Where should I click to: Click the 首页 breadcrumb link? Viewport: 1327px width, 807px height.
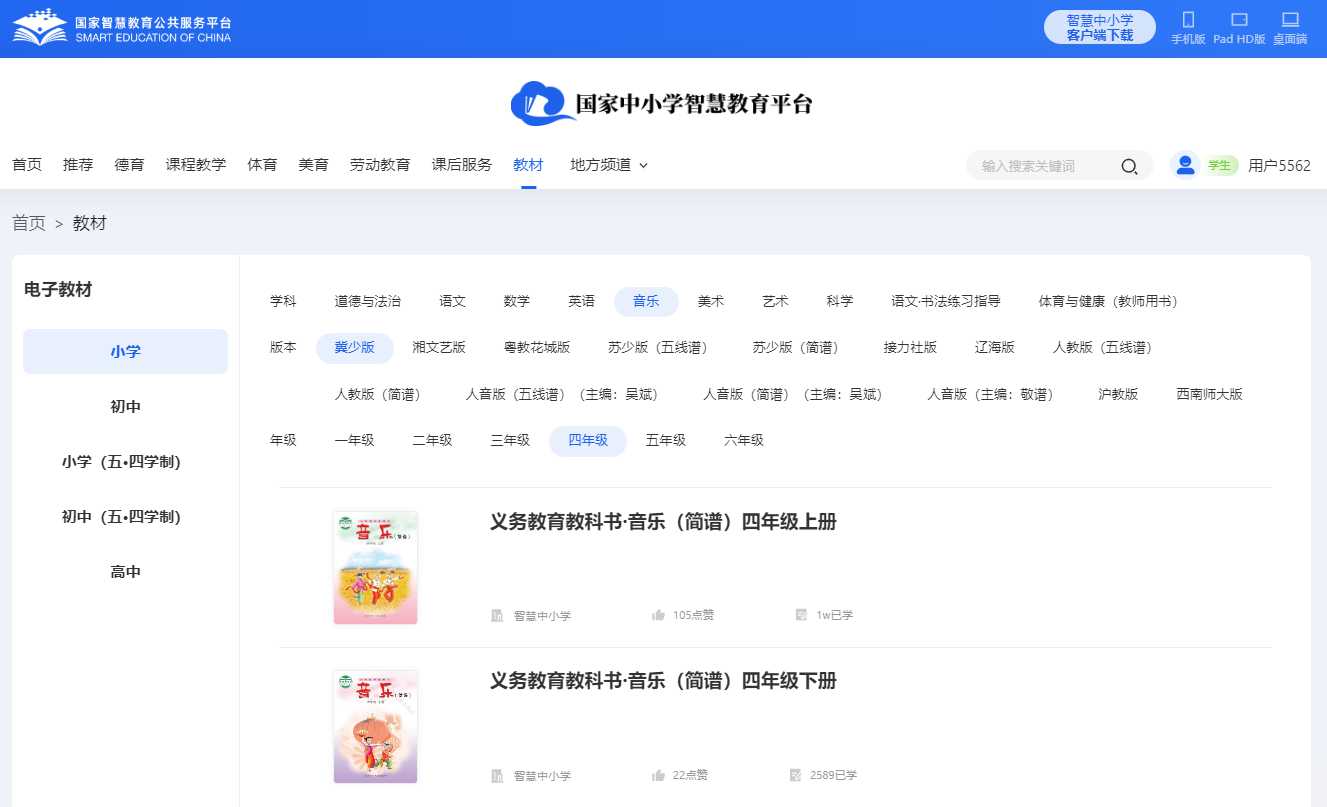point(29,223)
